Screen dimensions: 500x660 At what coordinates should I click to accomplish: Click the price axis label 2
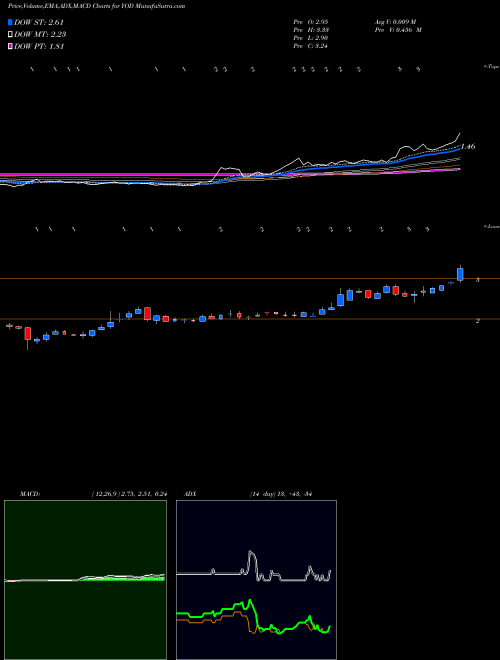(x=478, y=320)
